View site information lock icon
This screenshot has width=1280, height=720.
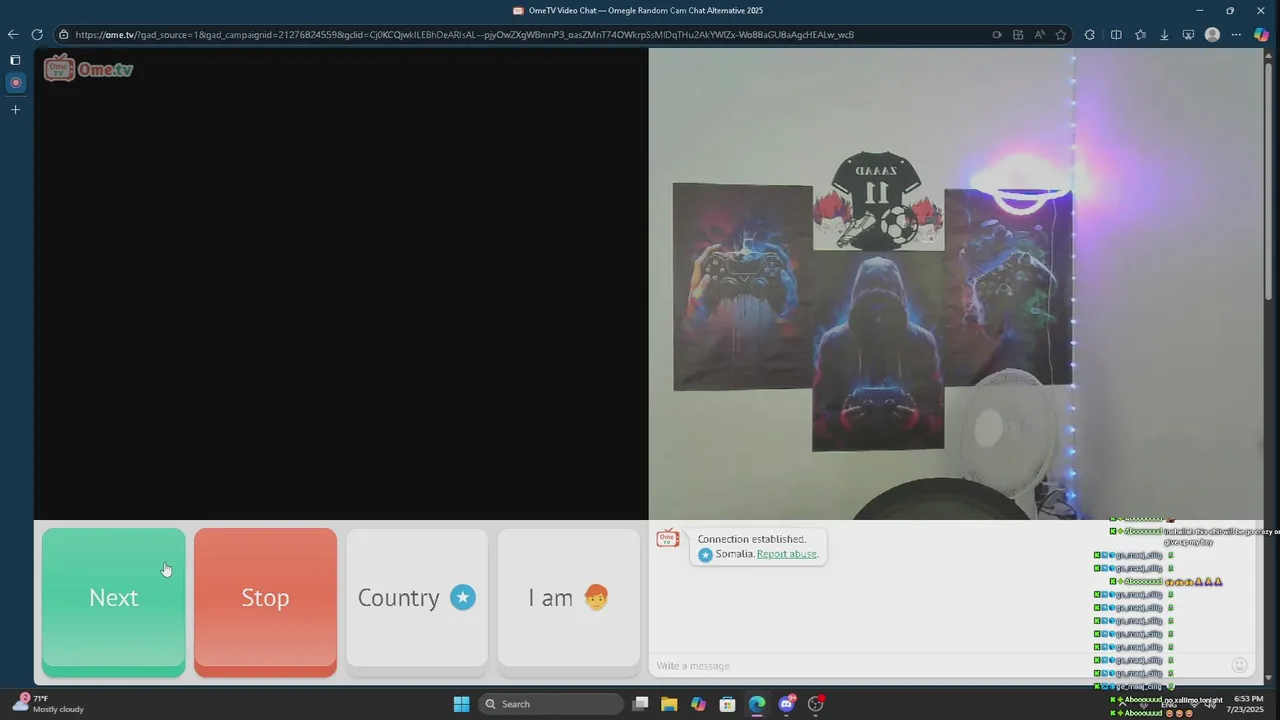point(64,35)
